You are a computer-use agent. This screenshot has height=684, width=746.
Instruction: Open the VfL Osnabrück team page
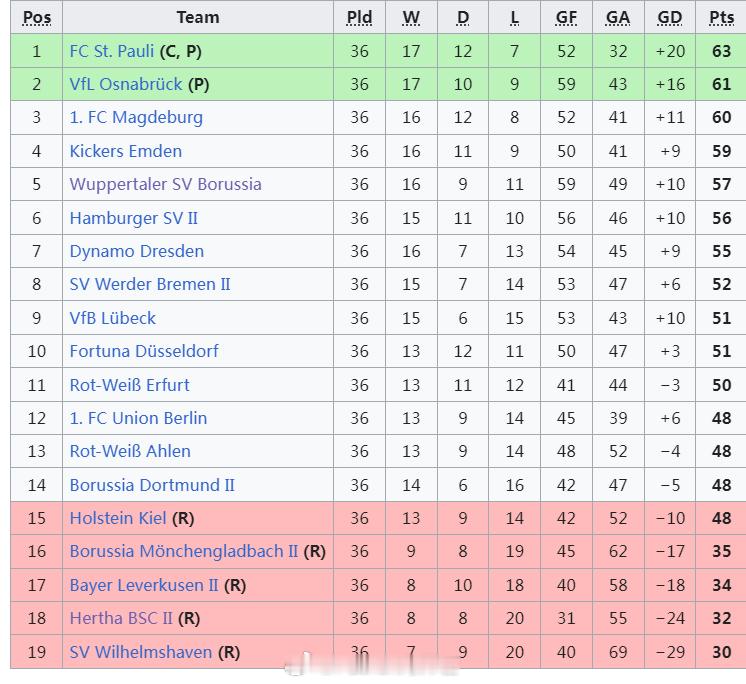click(x=126, y=84)
